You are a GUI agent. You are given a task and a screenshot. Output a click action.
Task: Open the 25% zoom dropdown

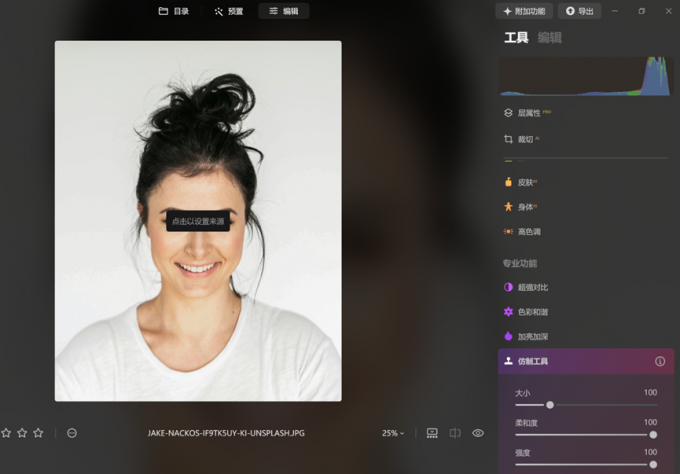coord(393,433)
